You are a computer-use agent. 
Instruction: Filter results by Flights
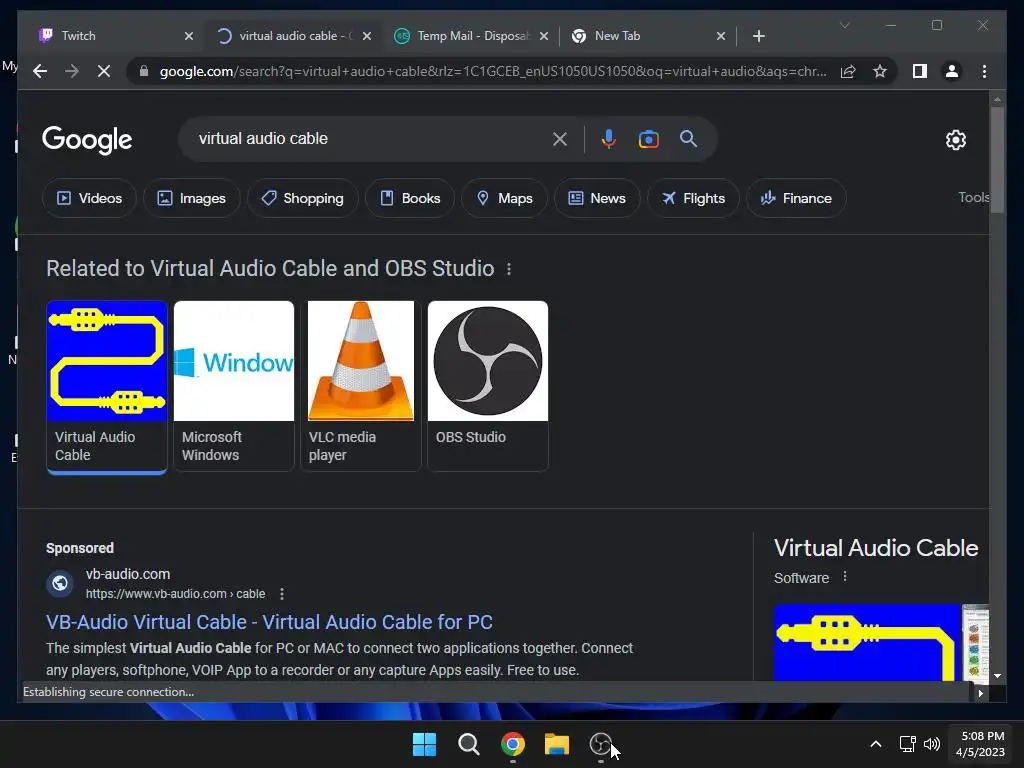click(x=693, y=198)
